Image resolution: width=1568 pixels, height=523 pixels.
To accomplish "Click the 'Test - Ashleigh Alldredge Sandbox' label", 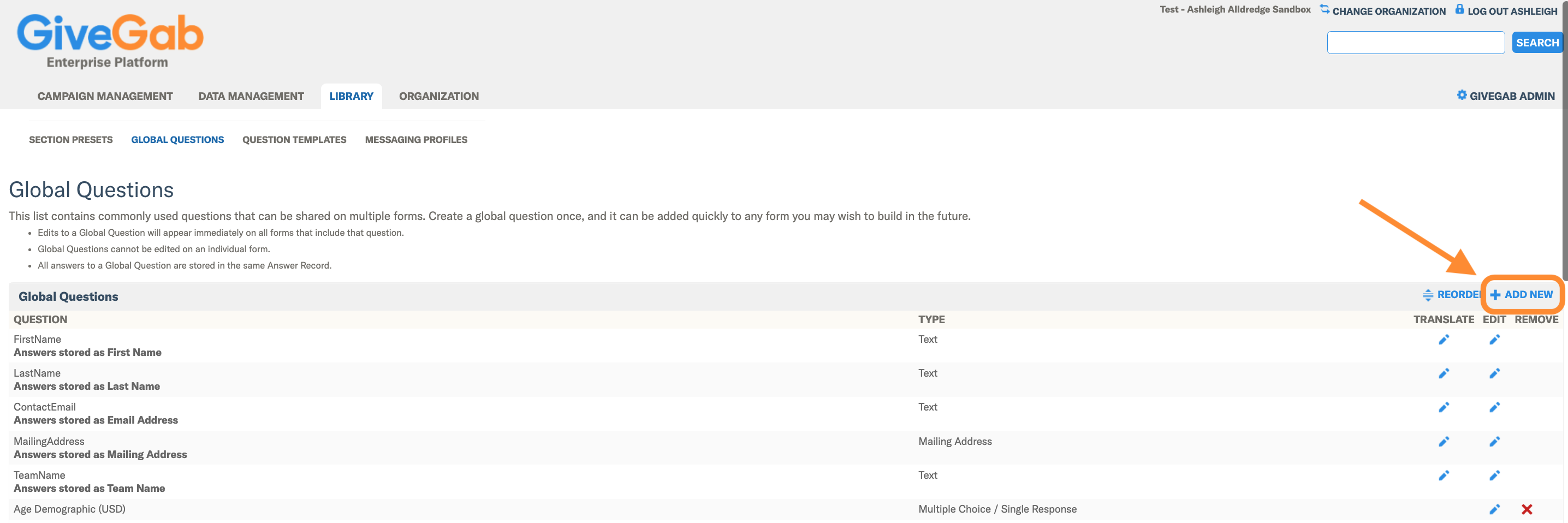I will [1234, 10].
